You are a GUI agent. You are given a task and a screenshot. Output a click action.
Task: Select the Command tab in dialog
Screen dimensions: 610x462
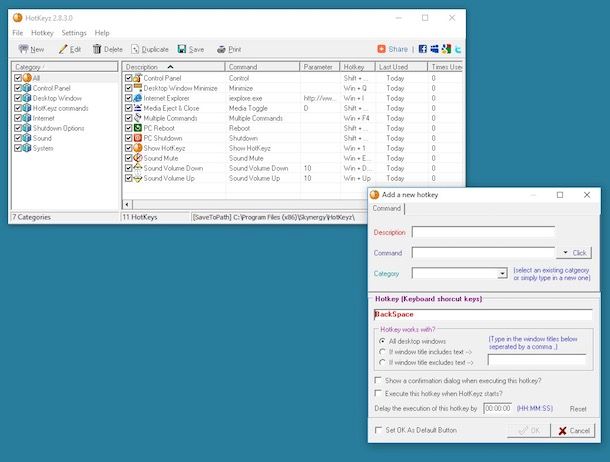coord(387,208)
